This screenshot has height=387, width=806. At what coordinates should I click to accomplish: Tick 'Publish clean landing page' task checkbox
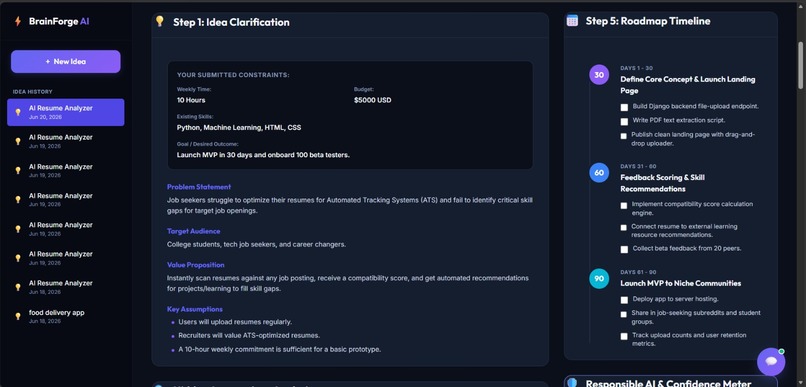click(x=624, y=136)
